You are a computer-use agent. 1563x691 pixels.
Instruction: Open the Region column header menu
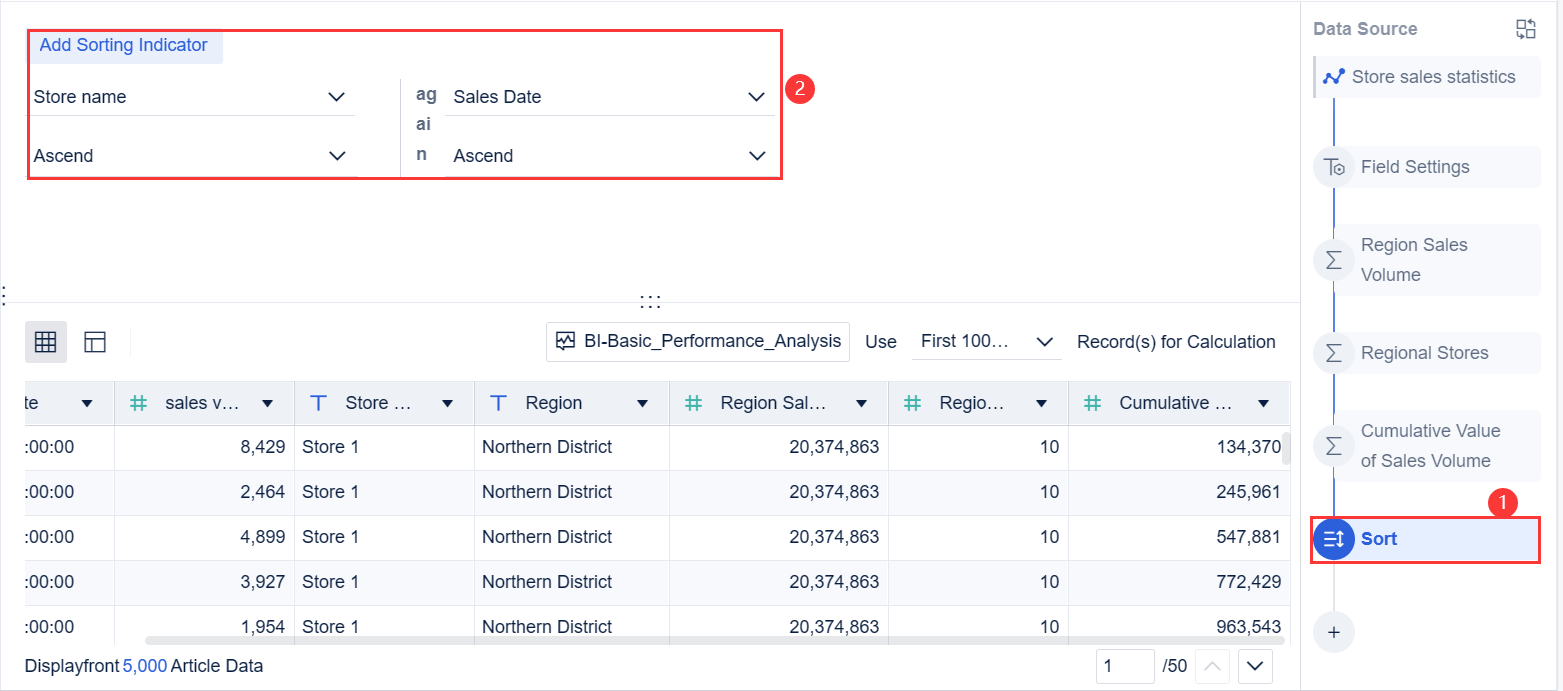click(x=643, y=402)
